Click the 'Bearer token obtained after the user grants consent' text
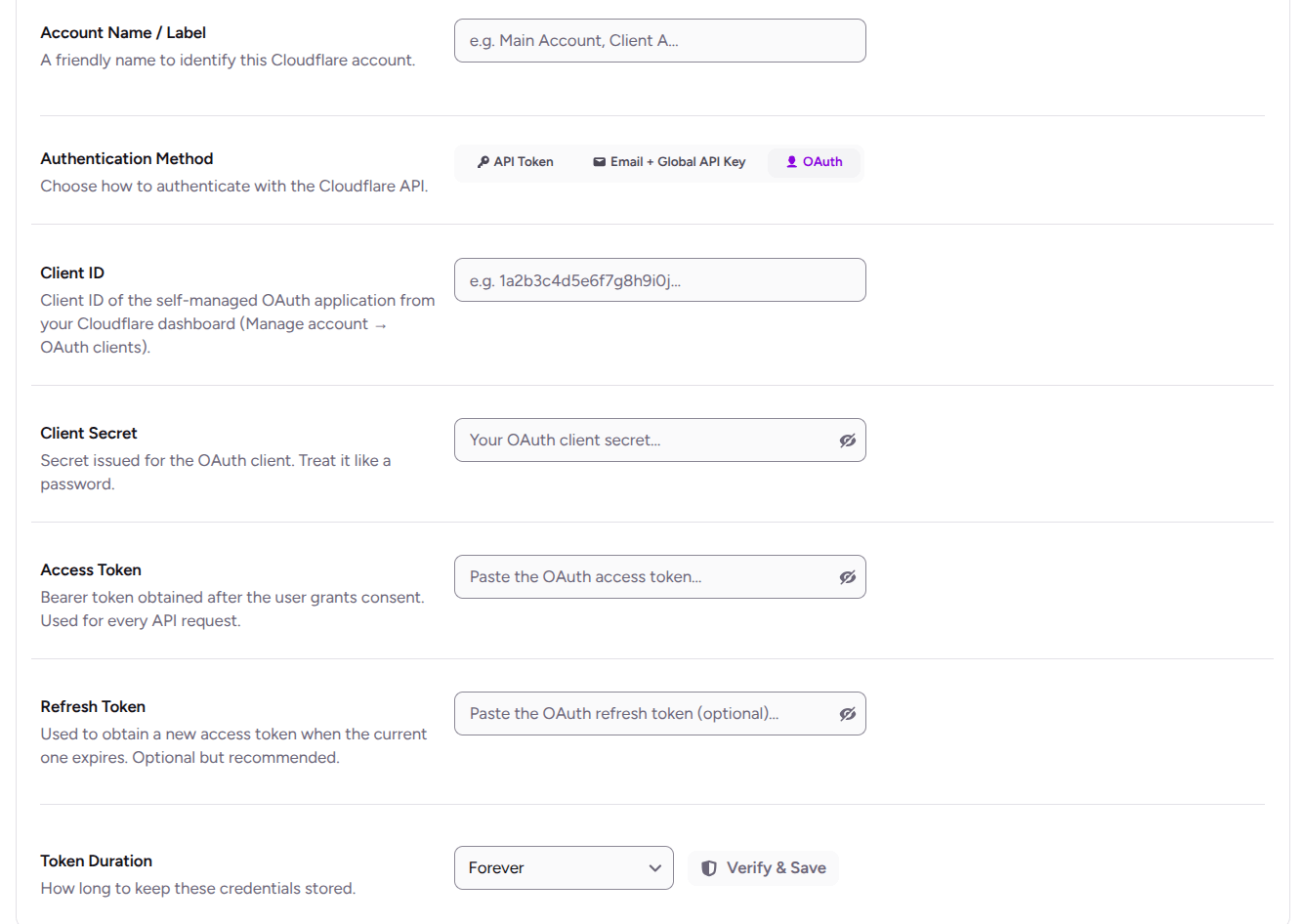Screen dimensions: 1303x924 pos(232,609)
